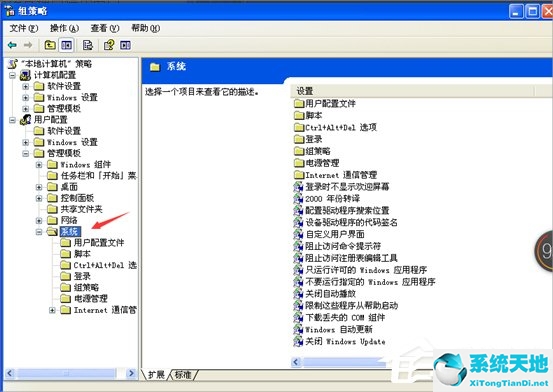Click the Up one level folder icon

click(x=50, y=45)
